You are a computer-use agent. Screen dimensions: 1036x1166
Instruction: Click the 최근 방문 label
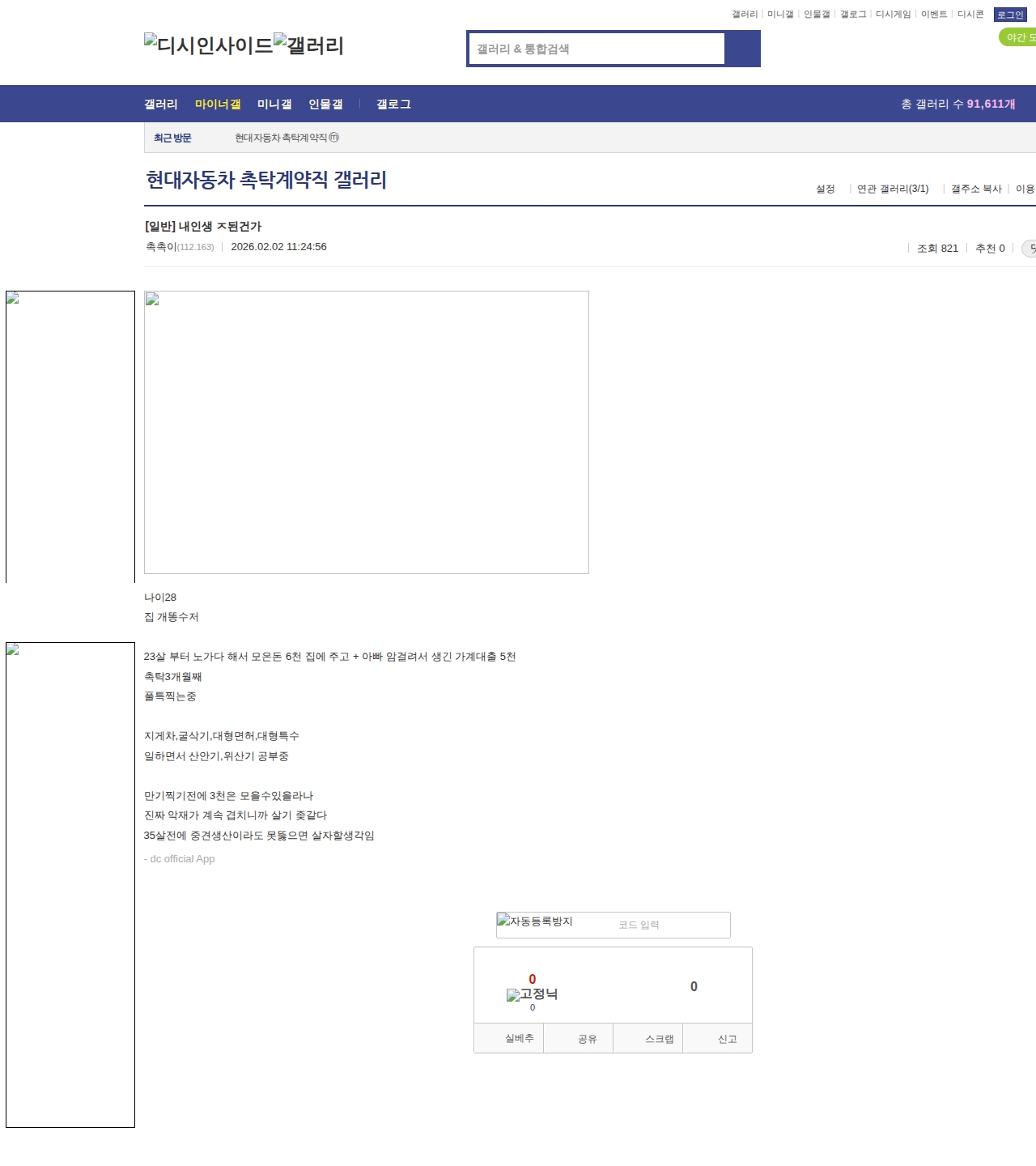tap(172, 138)
